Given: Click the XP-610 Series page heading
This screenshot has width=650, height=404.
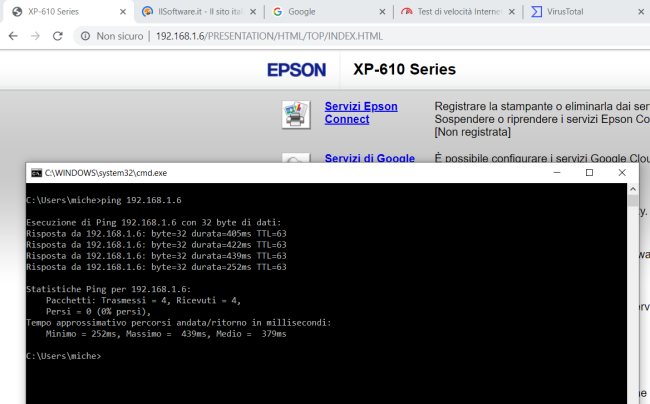Looking at the screenshot, I should point(404,69).
